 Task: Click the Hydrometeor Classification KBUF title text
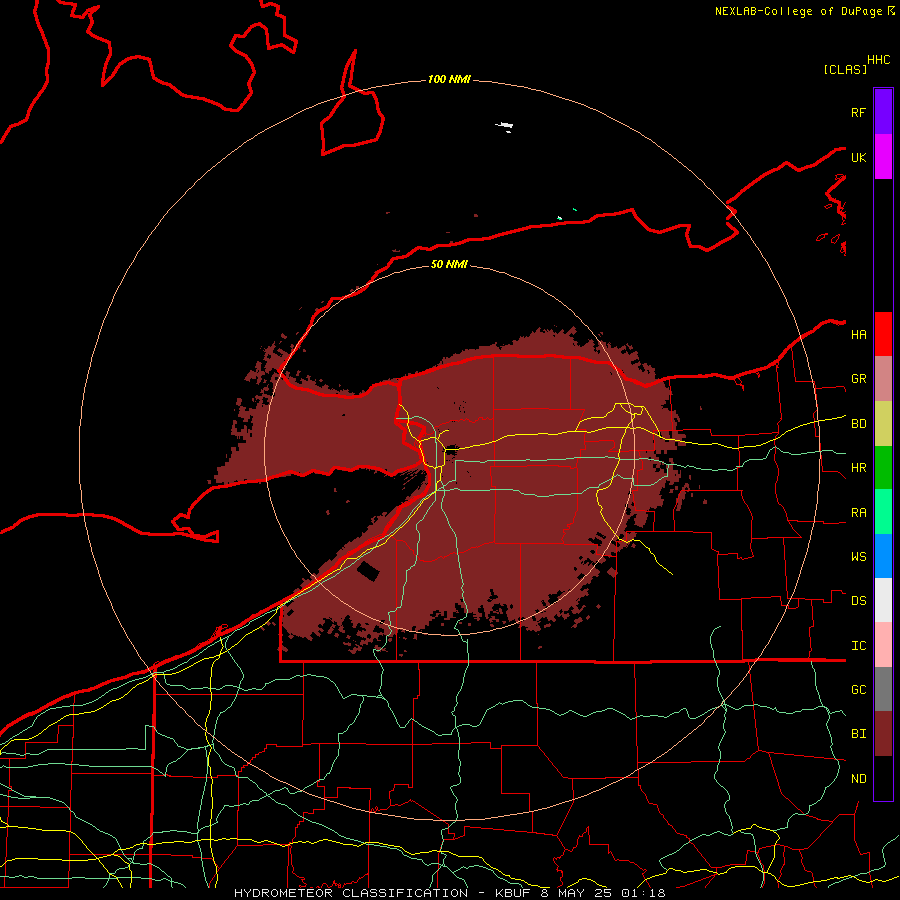(449, 893)
